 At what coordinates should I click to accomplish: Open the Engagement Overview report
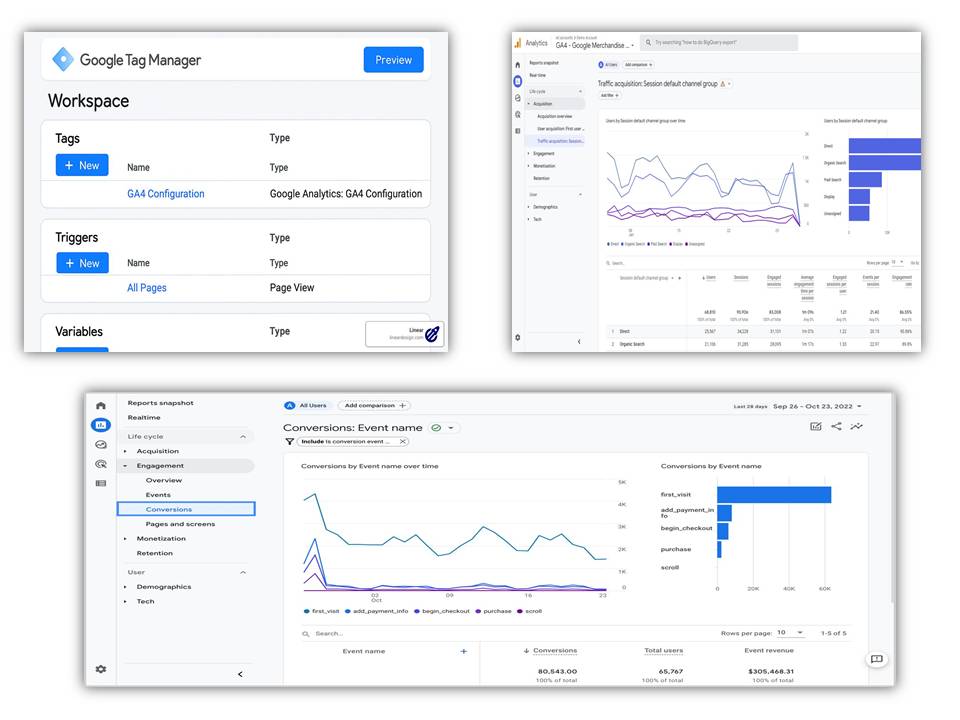click(163, 481)
